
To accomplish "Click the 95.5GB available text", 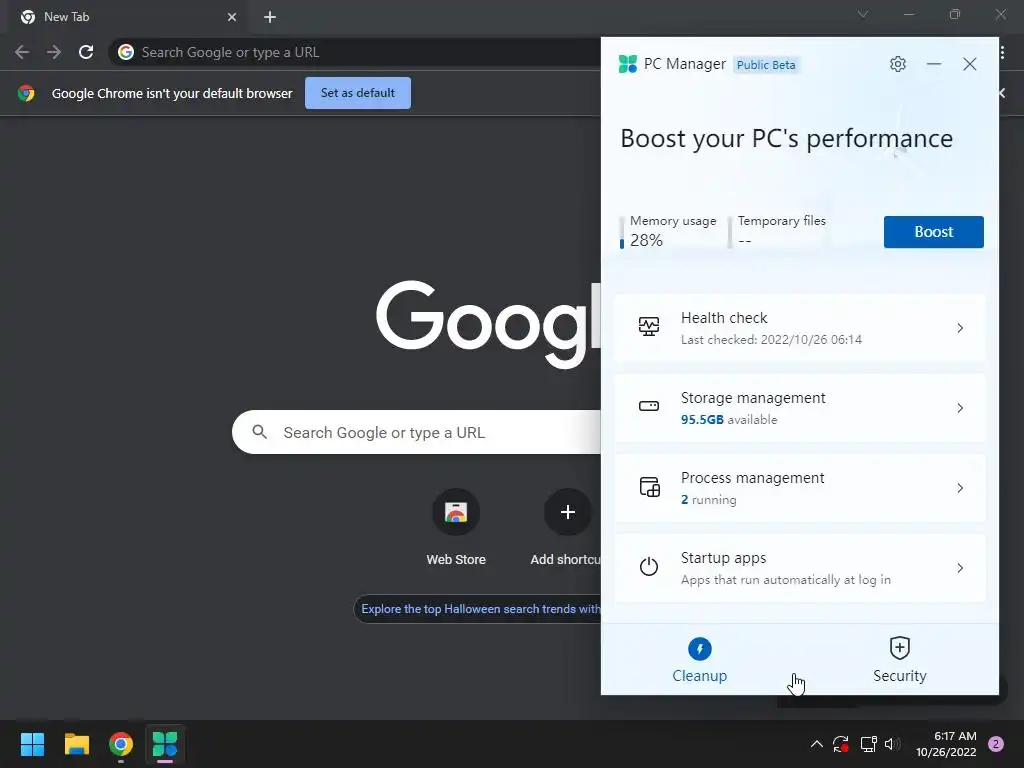I will [x=729, y=419].
